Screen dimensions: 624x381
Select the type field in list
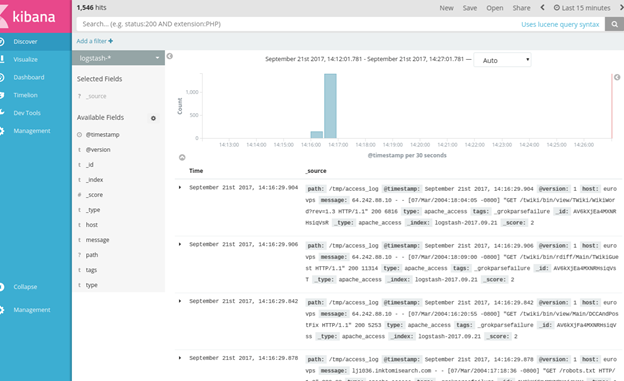tap(92, 285)
